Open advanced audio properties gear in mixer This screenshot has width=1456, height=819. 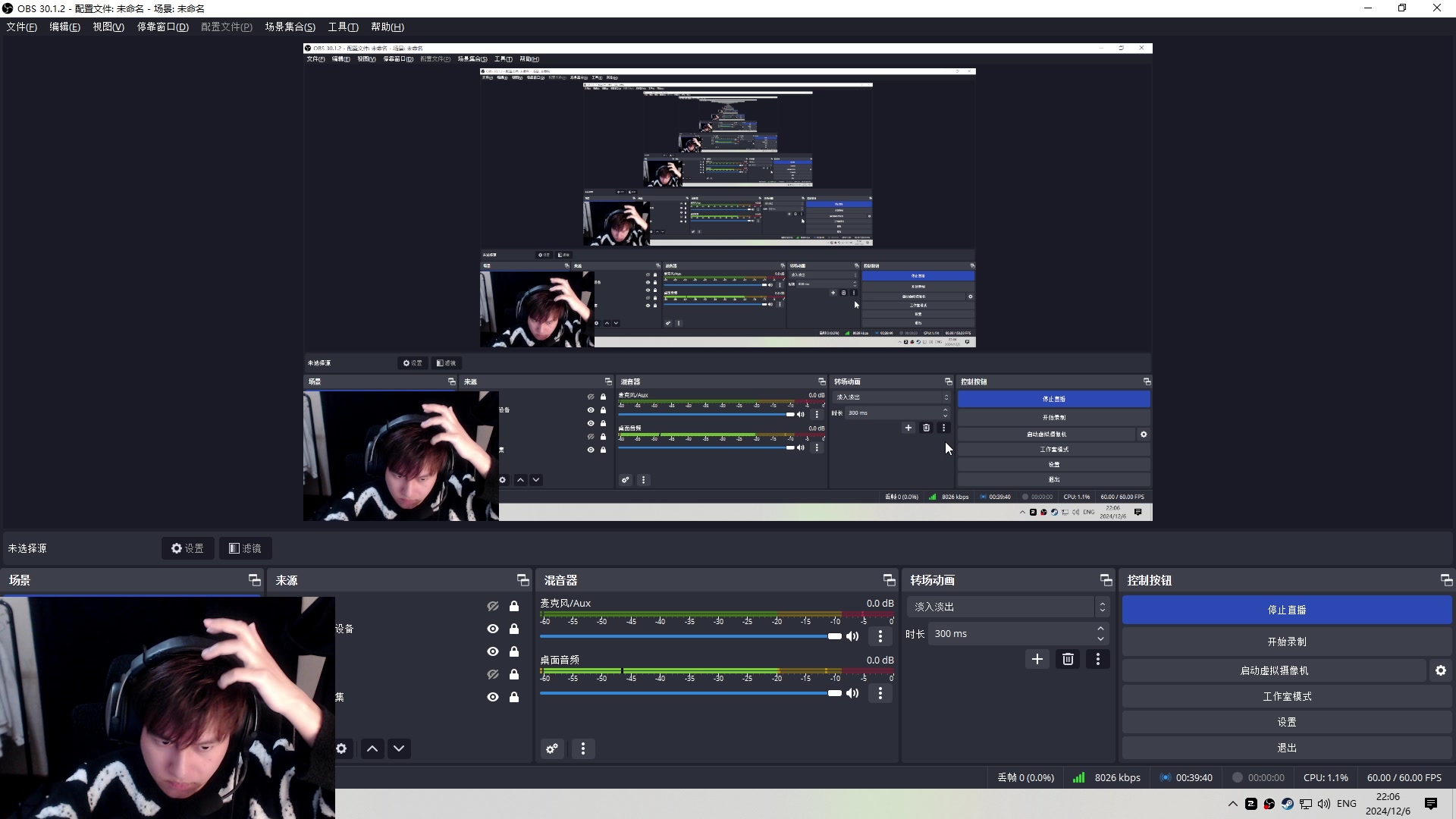tap(552, 748)
